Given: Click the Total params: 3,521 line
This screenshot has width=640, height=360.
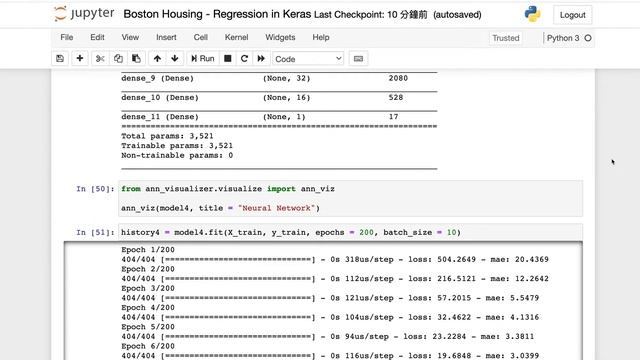Looking at the screenshot, I should (167, 136).
